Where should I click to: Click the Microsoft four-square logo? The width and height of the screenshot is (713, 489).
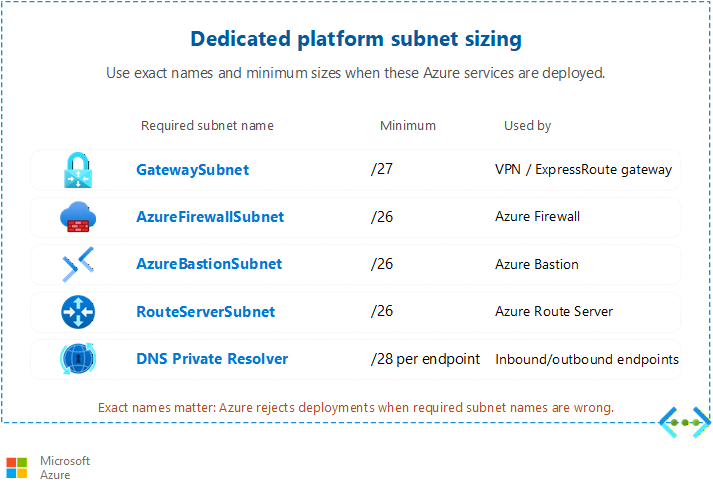tap(17, 468)
